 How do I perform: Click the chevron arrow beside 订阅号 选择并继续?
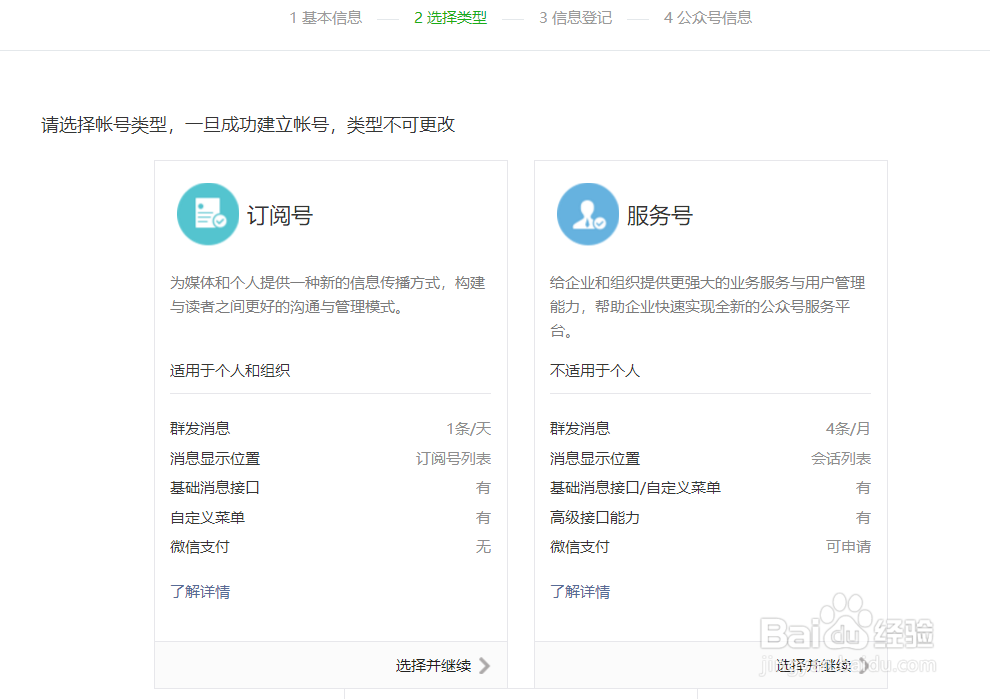click(x=484, y=665)
